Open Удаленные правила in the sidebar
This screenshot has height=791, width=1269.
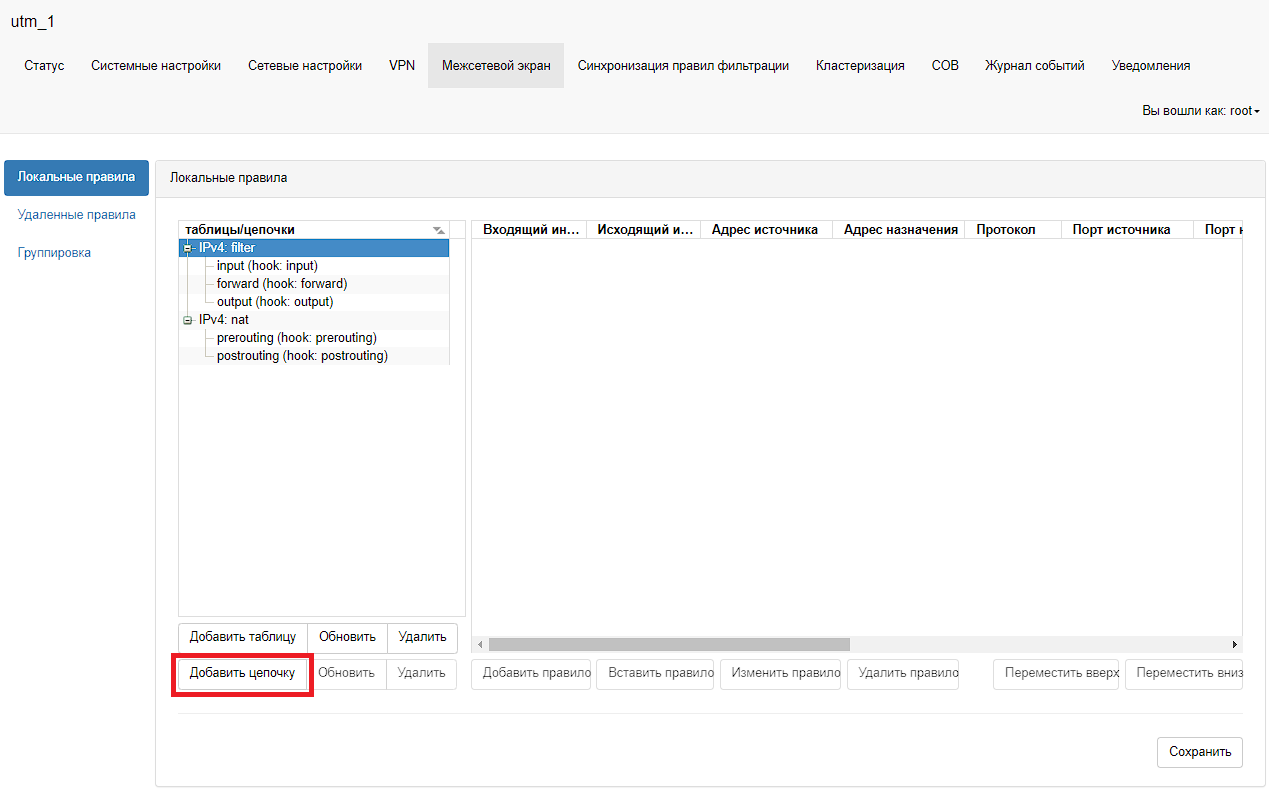tap(77, 215)
